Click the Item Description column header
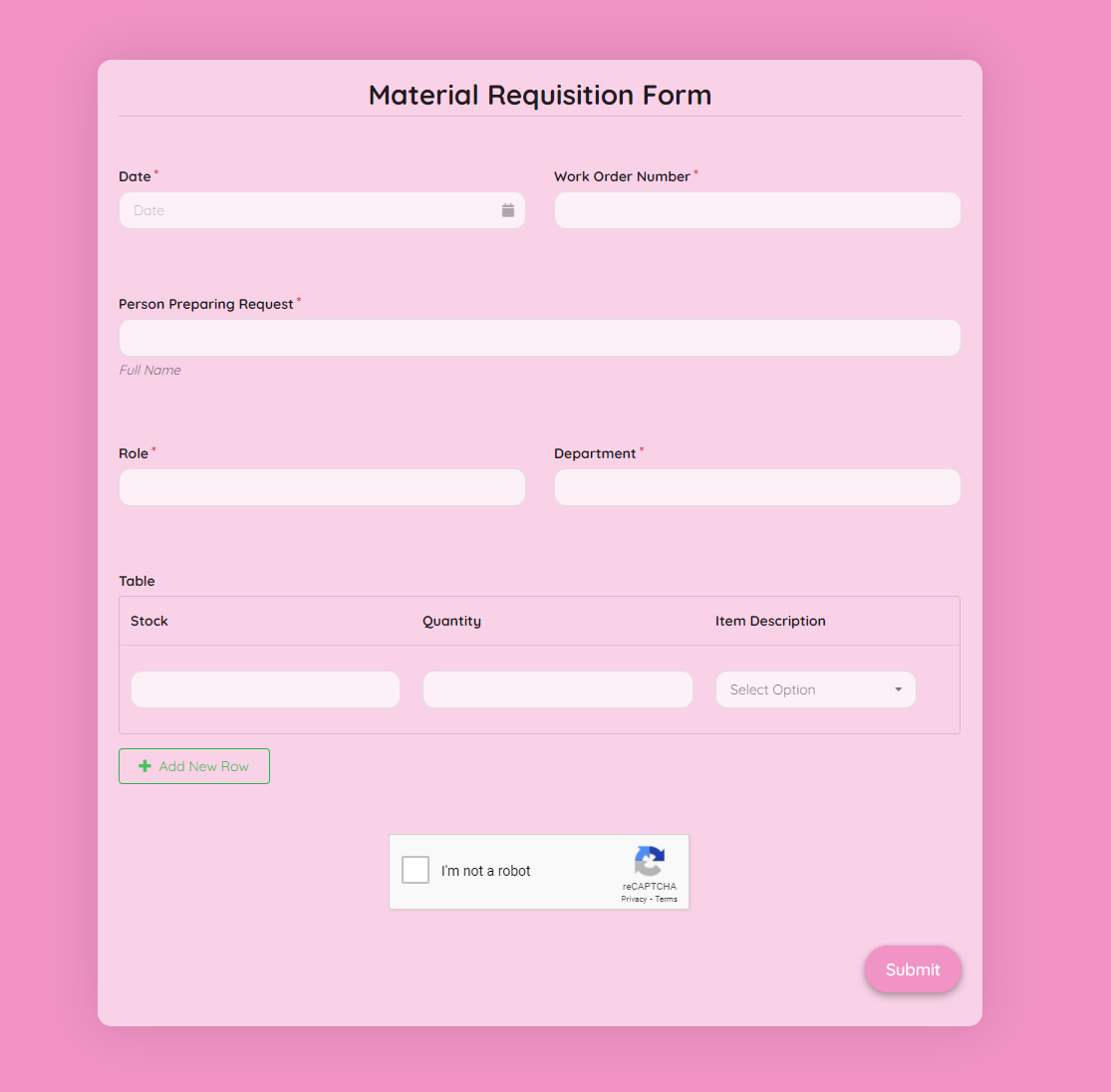The width and height of the screenshot is (1111, 1092). (x=770, y=621)
